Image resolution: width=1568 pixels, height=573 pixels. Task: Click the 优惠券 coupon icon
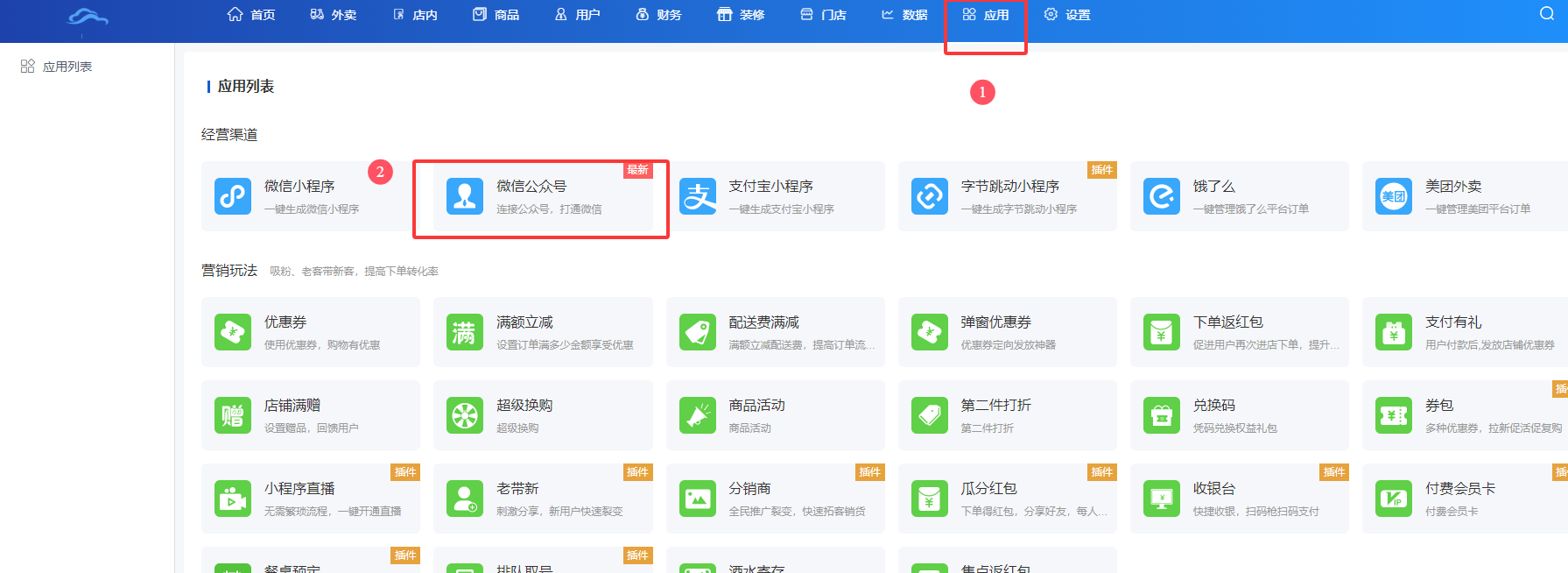click(233, 332)
